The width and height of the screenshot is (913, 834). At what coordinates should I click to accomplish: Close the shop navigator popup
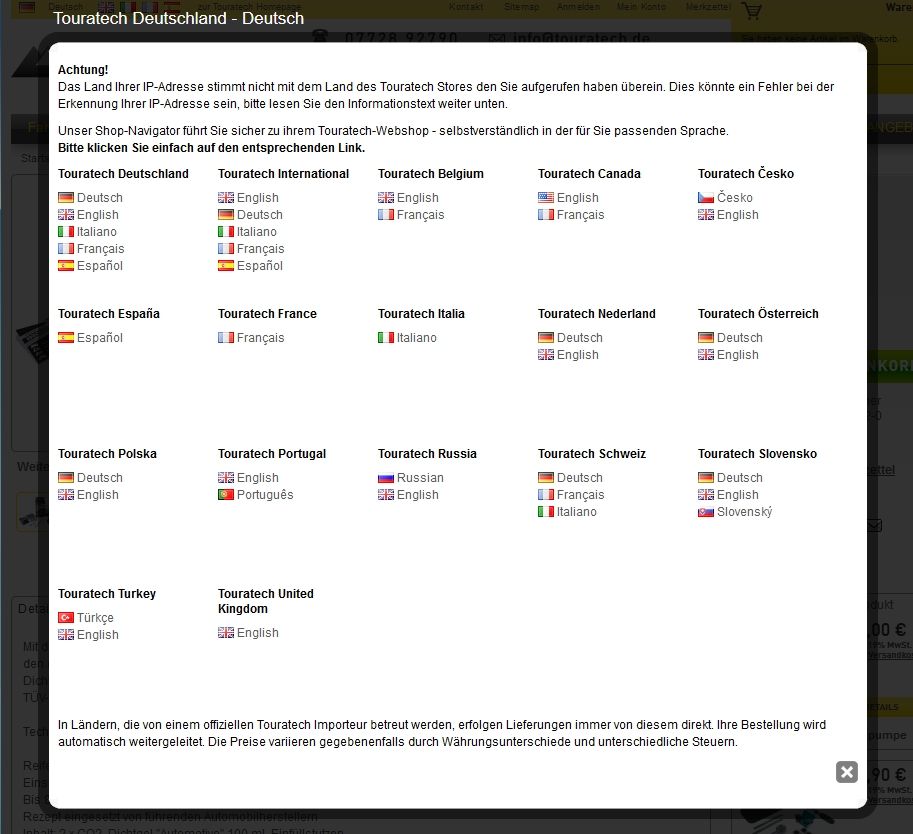tap(846, 771)
